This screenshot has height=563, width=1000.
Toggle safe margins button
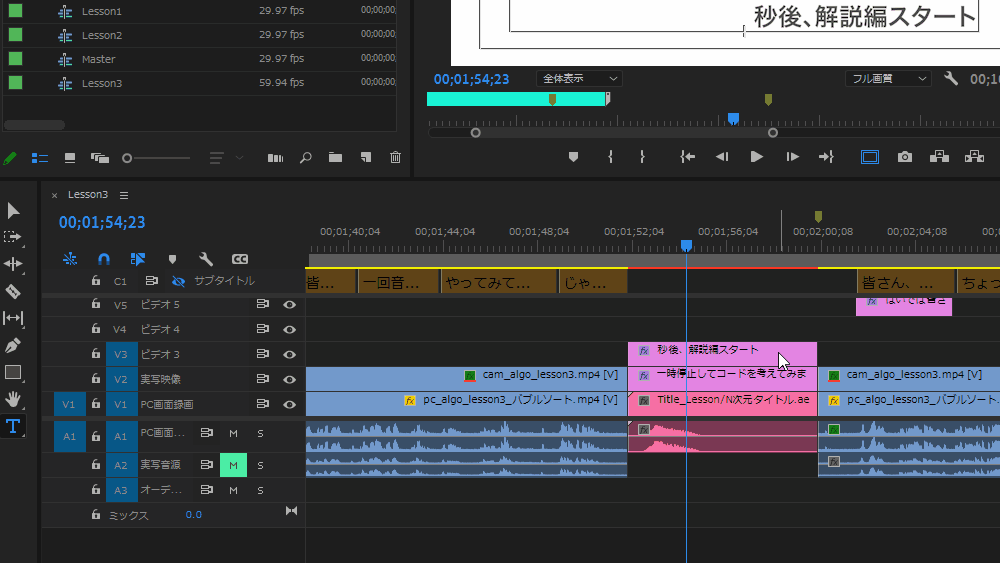point(870,157)
